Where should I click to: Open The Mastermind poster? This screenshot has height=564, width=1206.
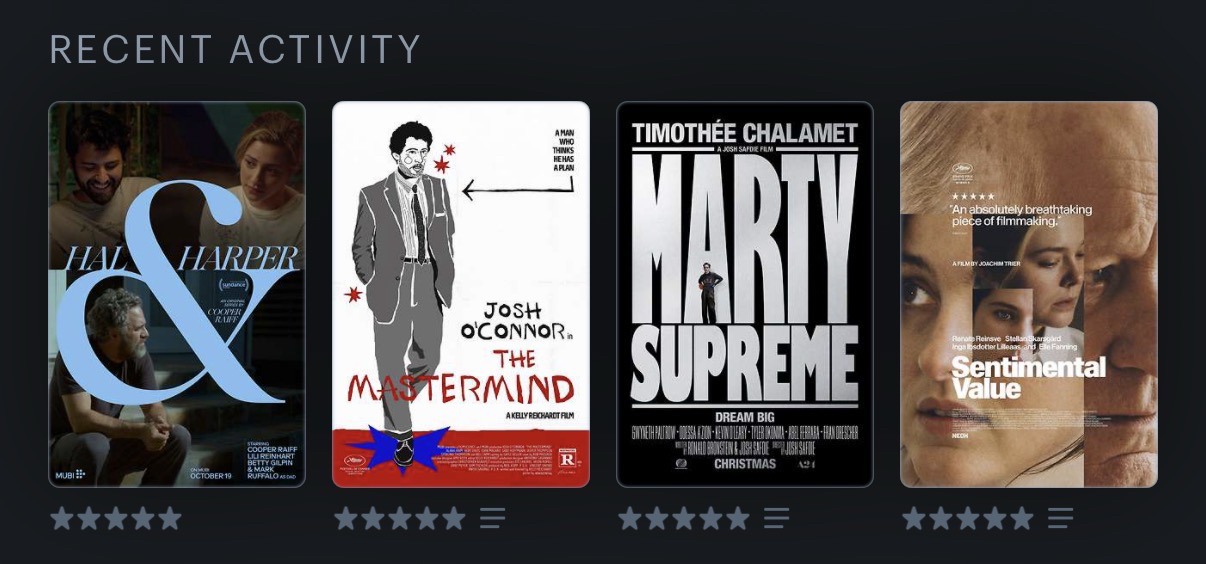[461, 294]
